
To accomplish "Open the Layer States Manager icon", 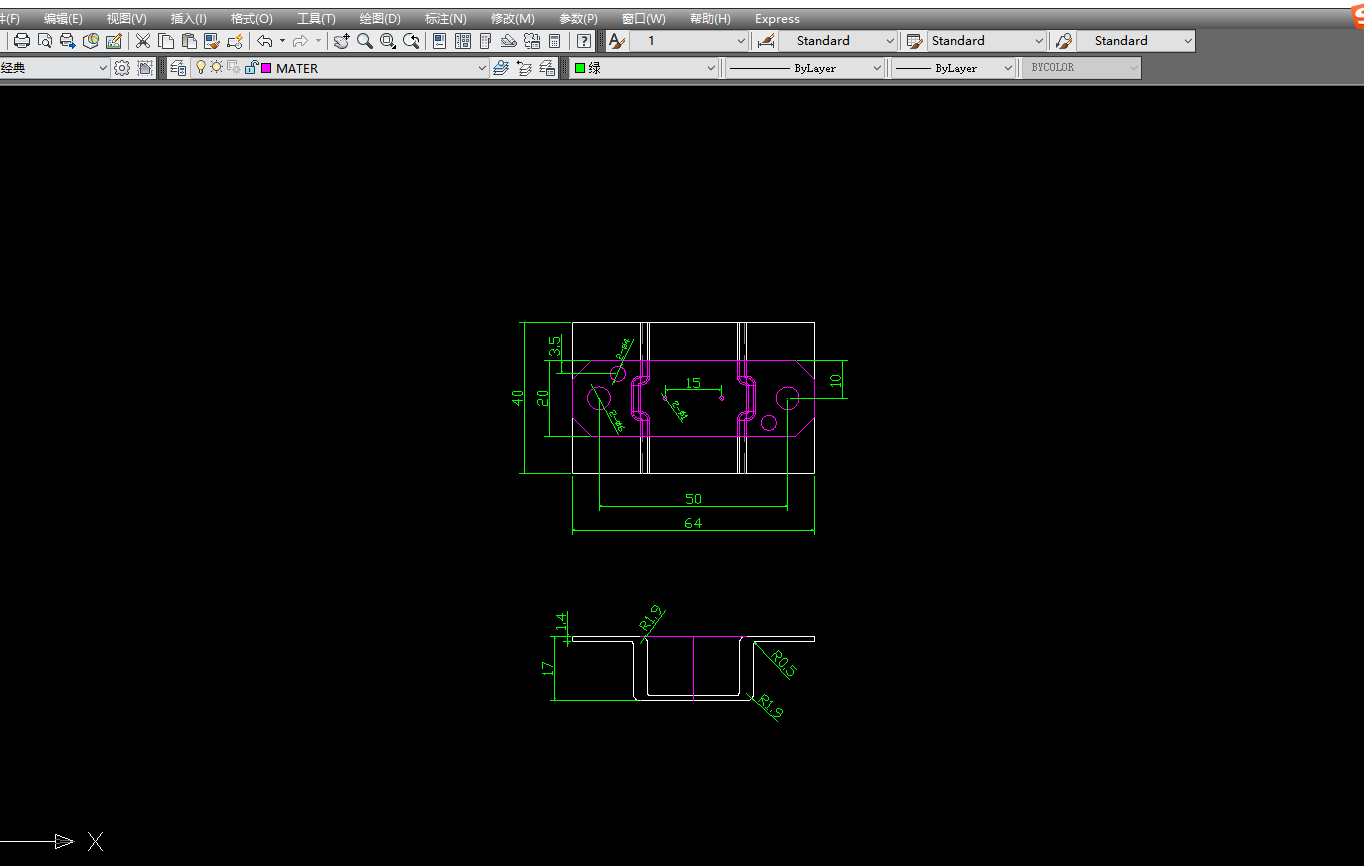I will (x=547, y=68).
